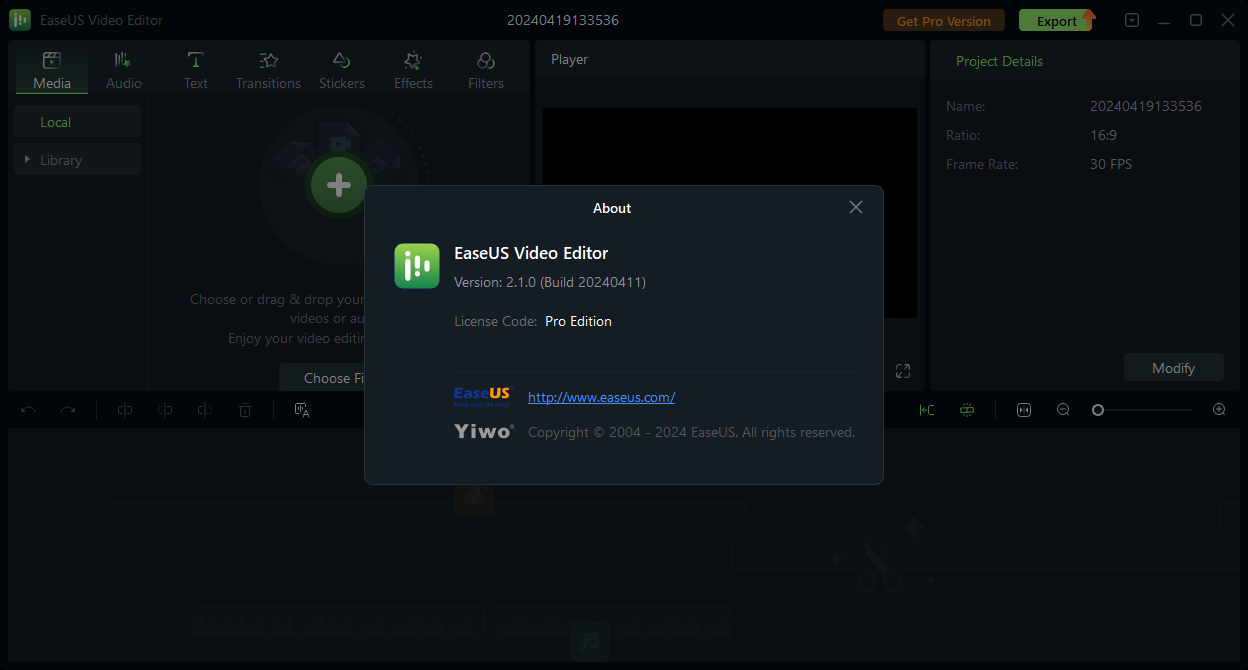Open the Effects tab
1248x670 pixels.
[x=413, y=70]
